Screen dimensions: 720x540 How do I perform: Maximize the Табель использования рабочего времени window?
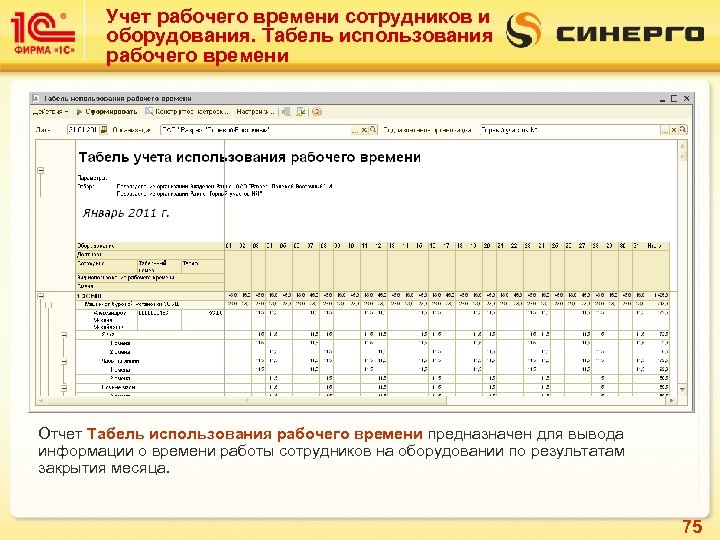pyautogui.click(x=674, y=99)
